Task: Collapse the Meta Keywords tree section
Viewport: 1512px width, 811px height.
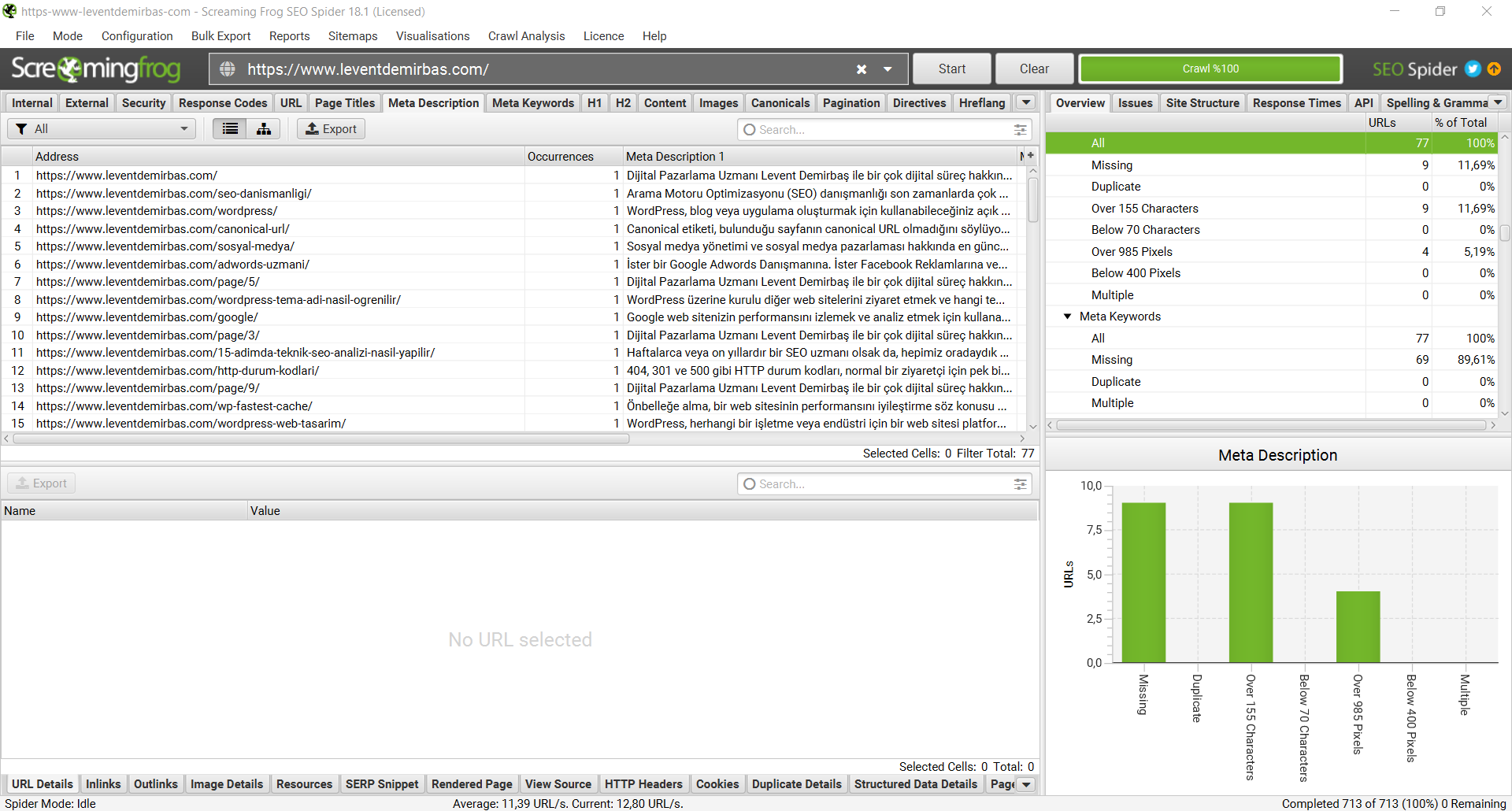Action: (1068, 317)
